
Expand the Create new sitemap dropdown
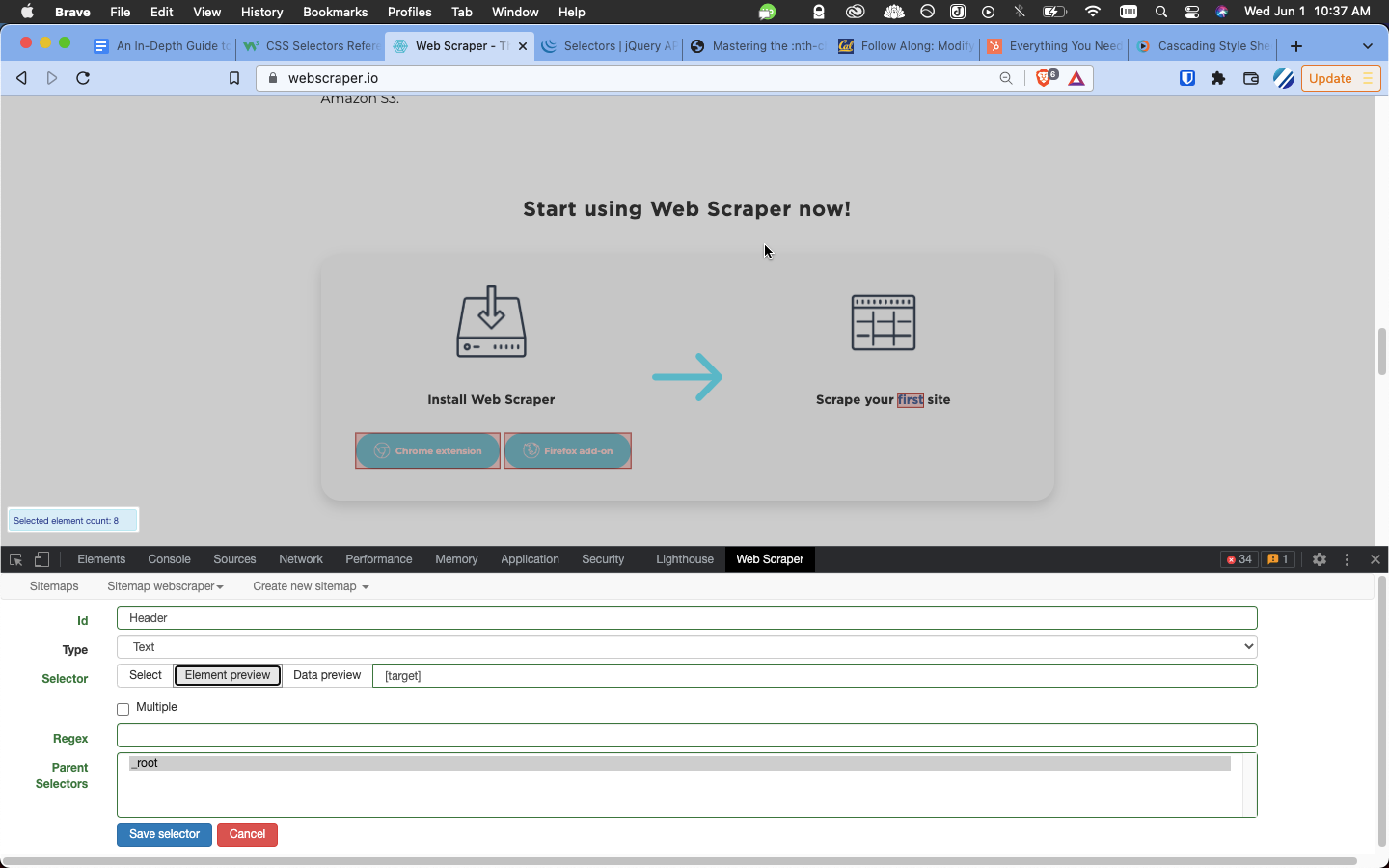(x=311, y=586)
